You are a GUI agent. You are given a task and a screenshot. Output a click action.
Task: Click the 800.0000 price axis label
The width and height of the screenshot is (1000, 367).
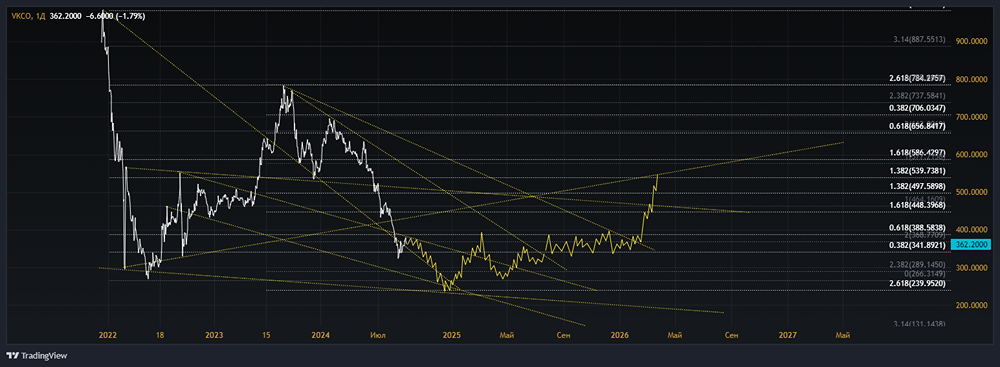pyautogui.click(x=971, y=80)
